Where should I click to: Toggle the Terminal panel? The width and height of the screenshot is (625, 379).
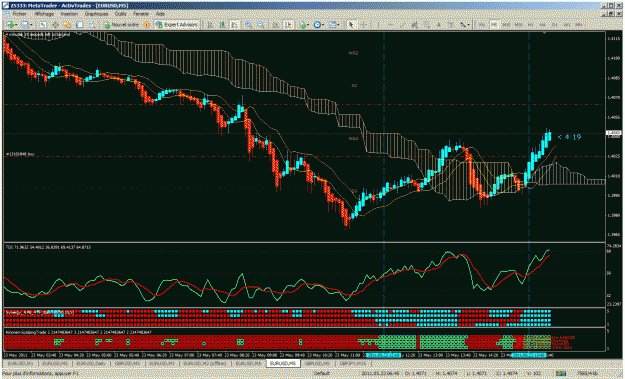click(79, 25)
